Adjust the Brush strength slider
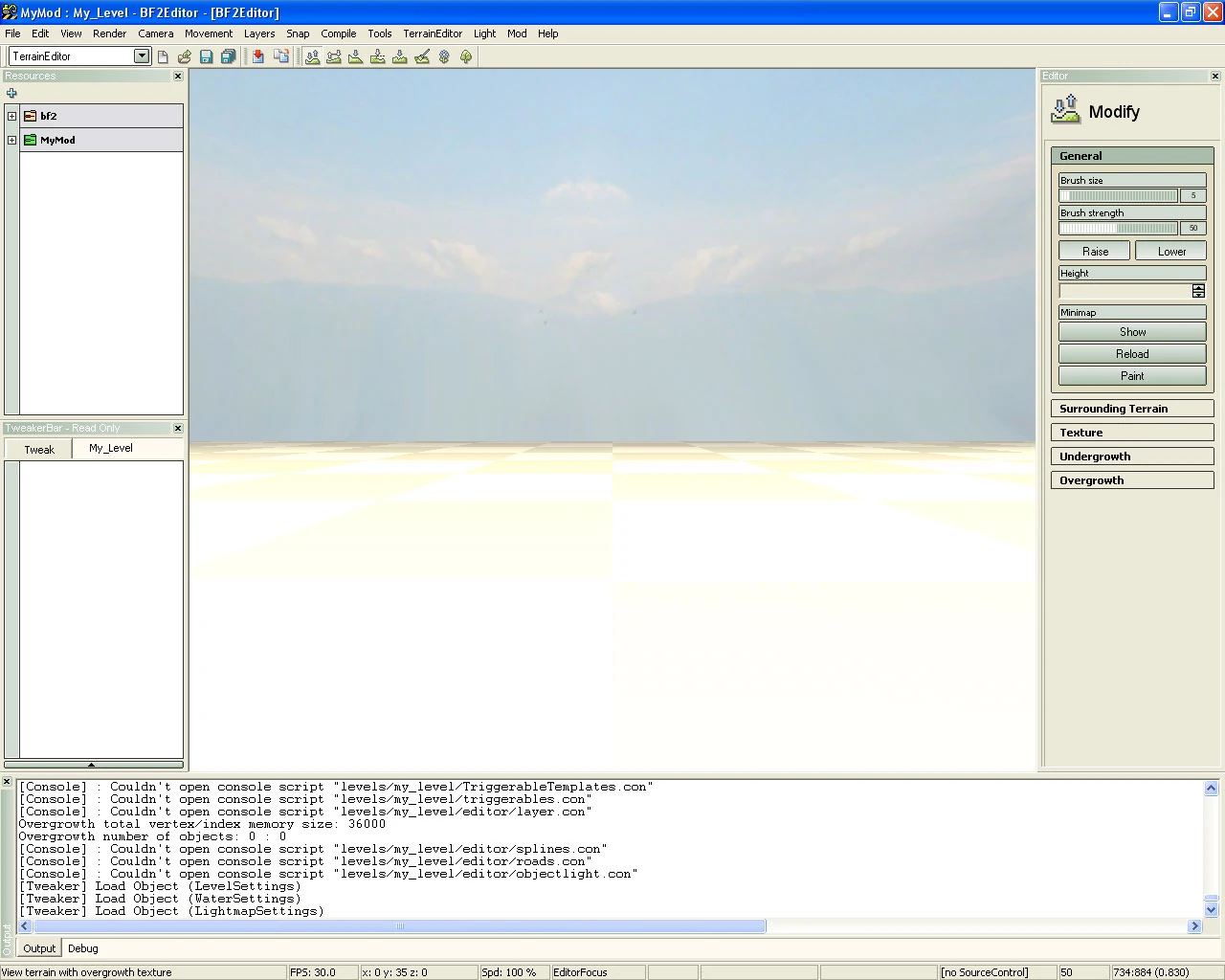Image resolution: width=1225 pixels, height=980 pixels. coord(1119,228)
